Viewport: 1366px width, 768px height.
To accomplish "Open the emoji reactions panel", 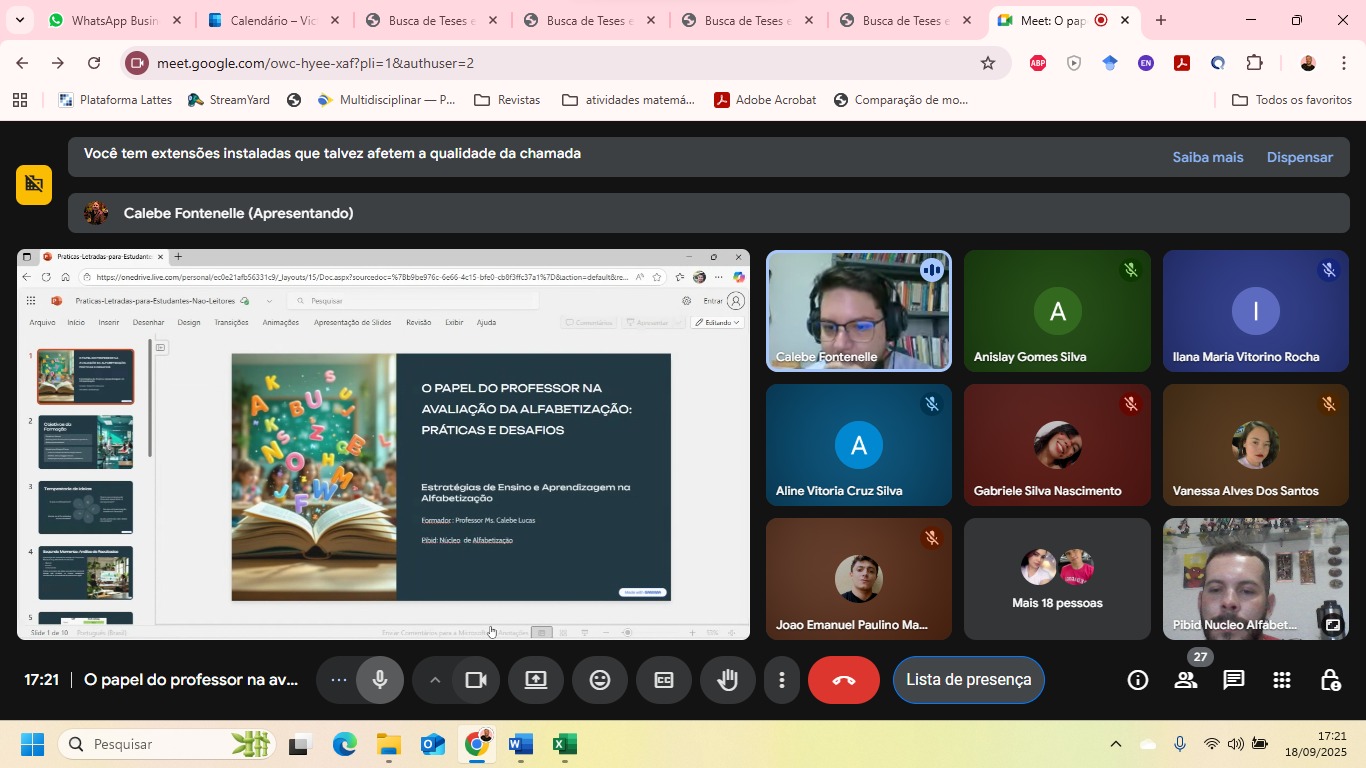I will coord(600,680).
